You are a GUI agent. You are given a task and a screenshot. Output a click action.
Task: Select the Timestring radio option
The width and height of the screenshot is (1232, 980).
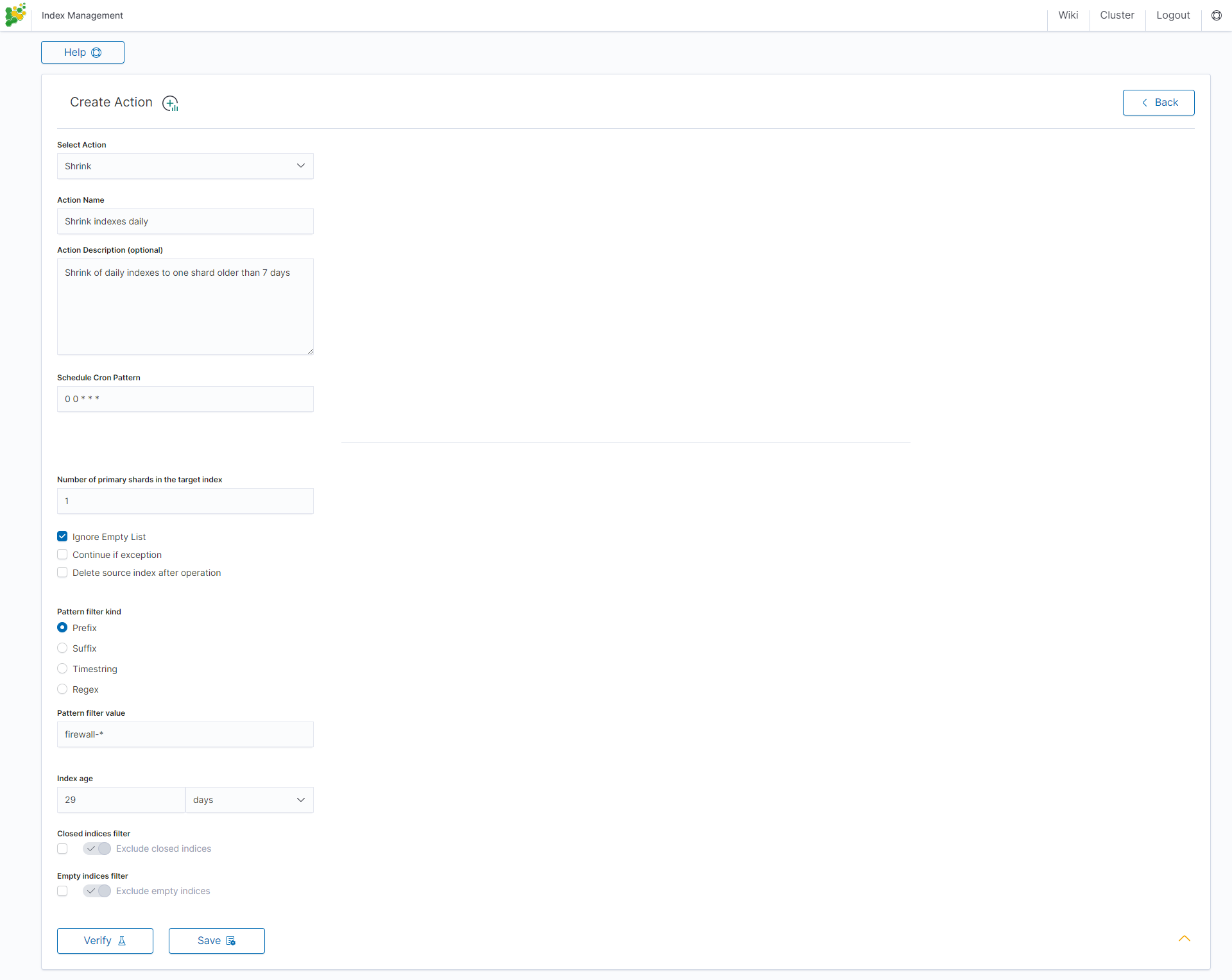tap(62, 669)
